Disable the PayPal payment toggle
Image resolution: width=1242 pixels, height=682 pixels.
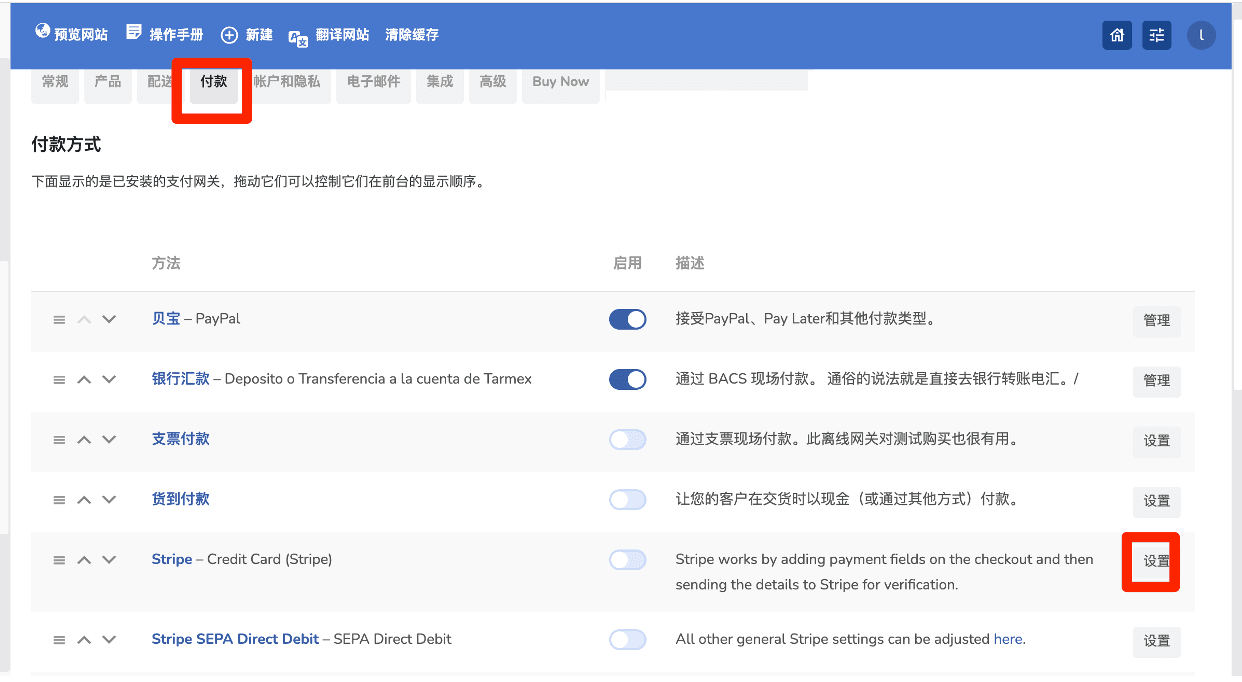[x=627, y=320]
